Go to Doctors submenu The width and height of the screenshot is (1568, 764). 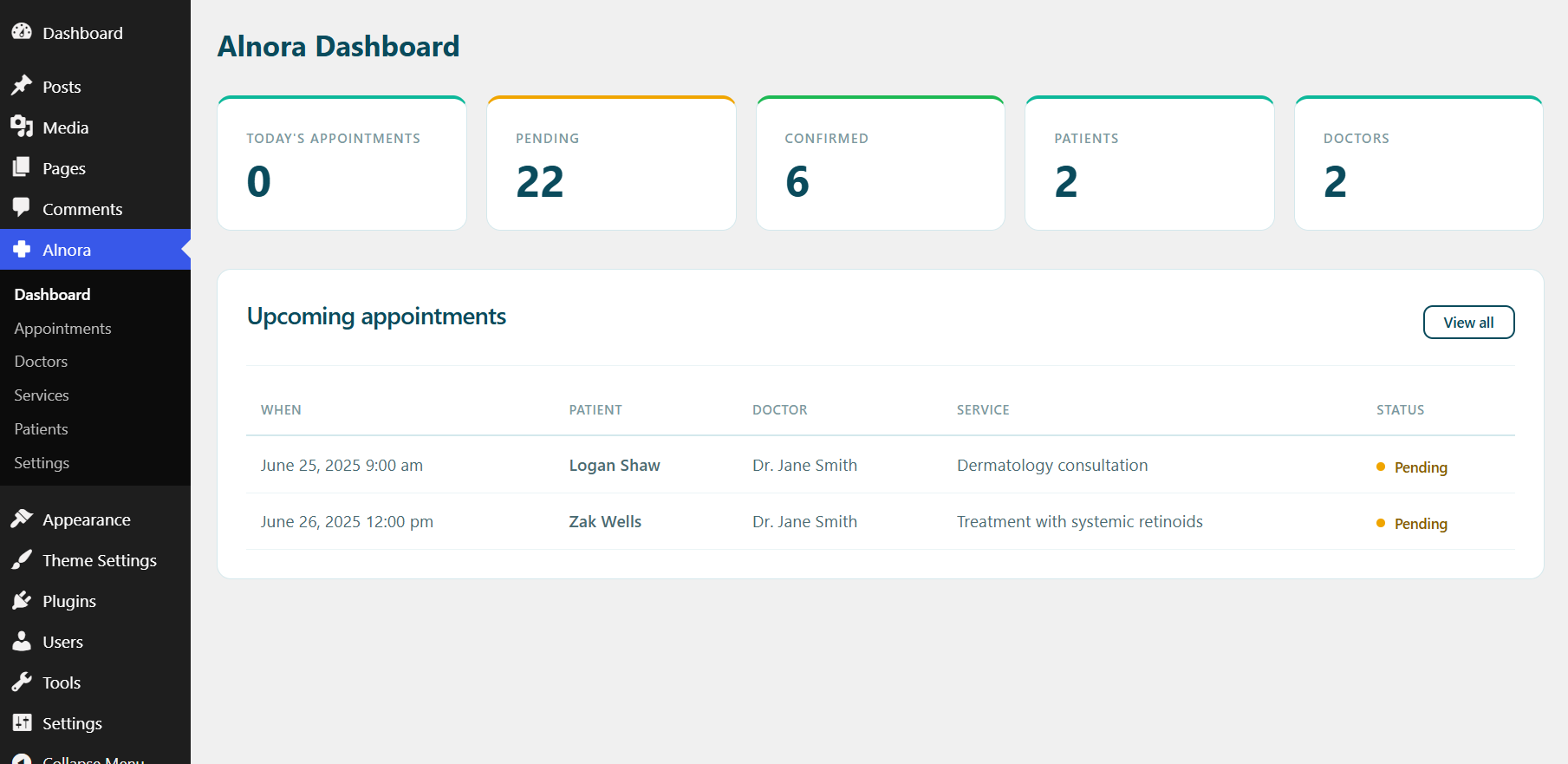pos(41,362)
